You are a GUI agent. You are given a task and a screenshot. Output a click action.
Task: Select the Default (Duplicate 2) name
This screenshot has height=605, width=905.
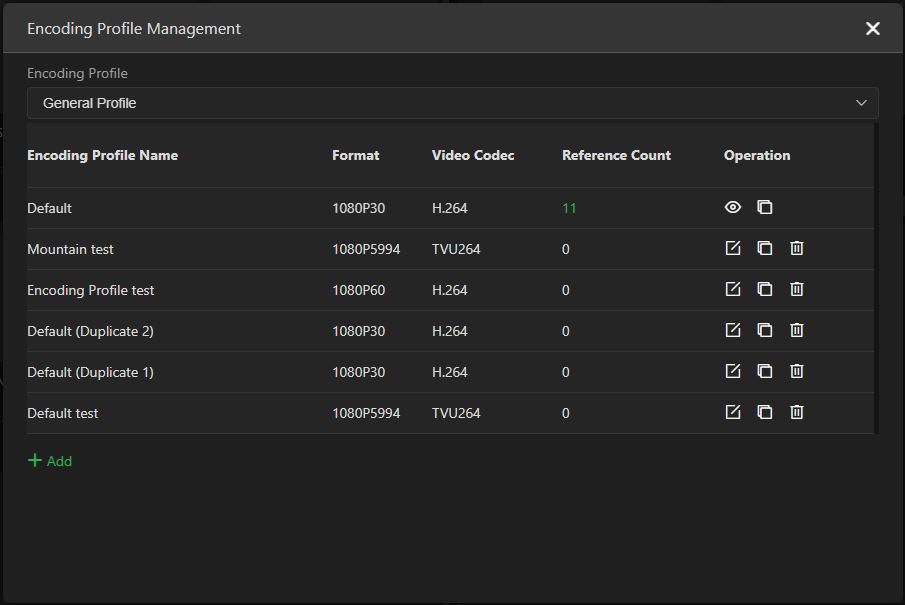91,331
